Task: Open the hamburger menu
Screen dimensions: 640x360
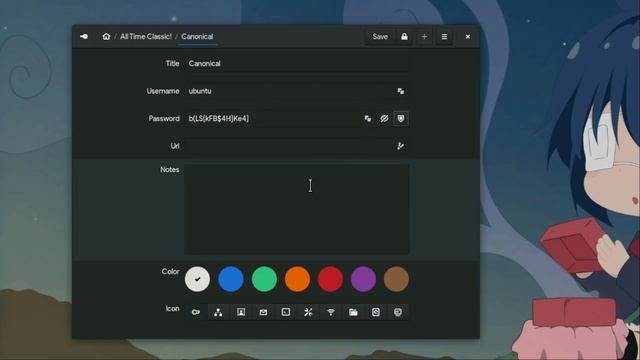Action: pos(444,37)
